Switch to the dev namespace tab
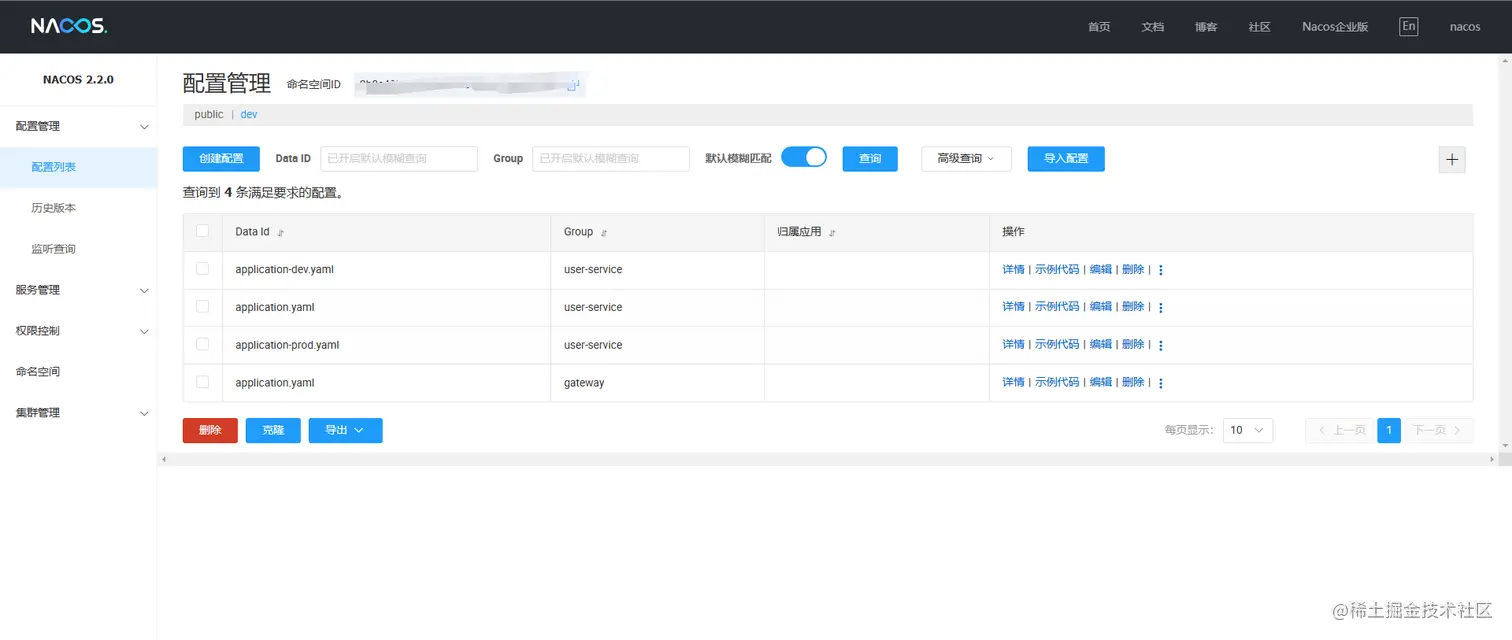Viewport: 1512px width, 640px height. click(x=249, y=114)
